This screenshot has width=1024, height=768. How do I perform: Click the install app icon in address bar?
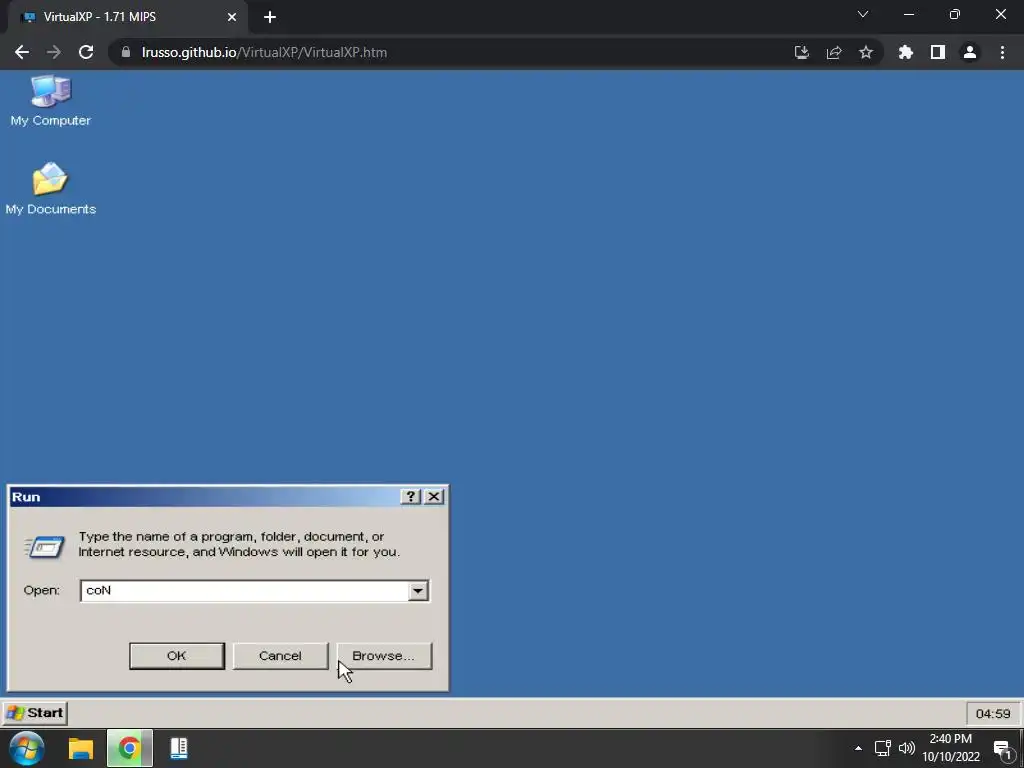(x=801, y=52)
